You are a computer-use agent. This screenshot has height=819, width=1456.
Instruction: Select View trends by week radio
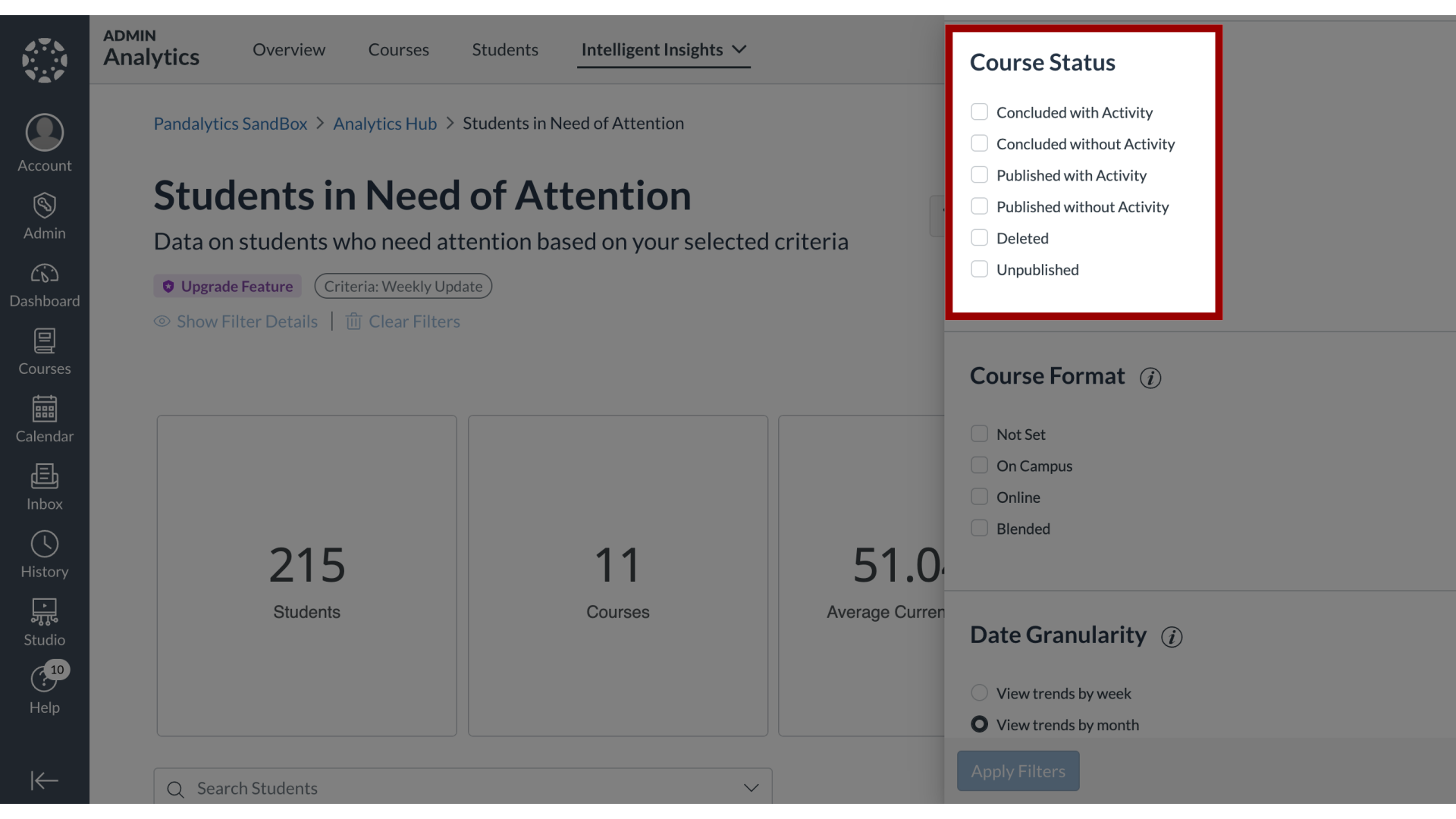(x=980, y=693)
